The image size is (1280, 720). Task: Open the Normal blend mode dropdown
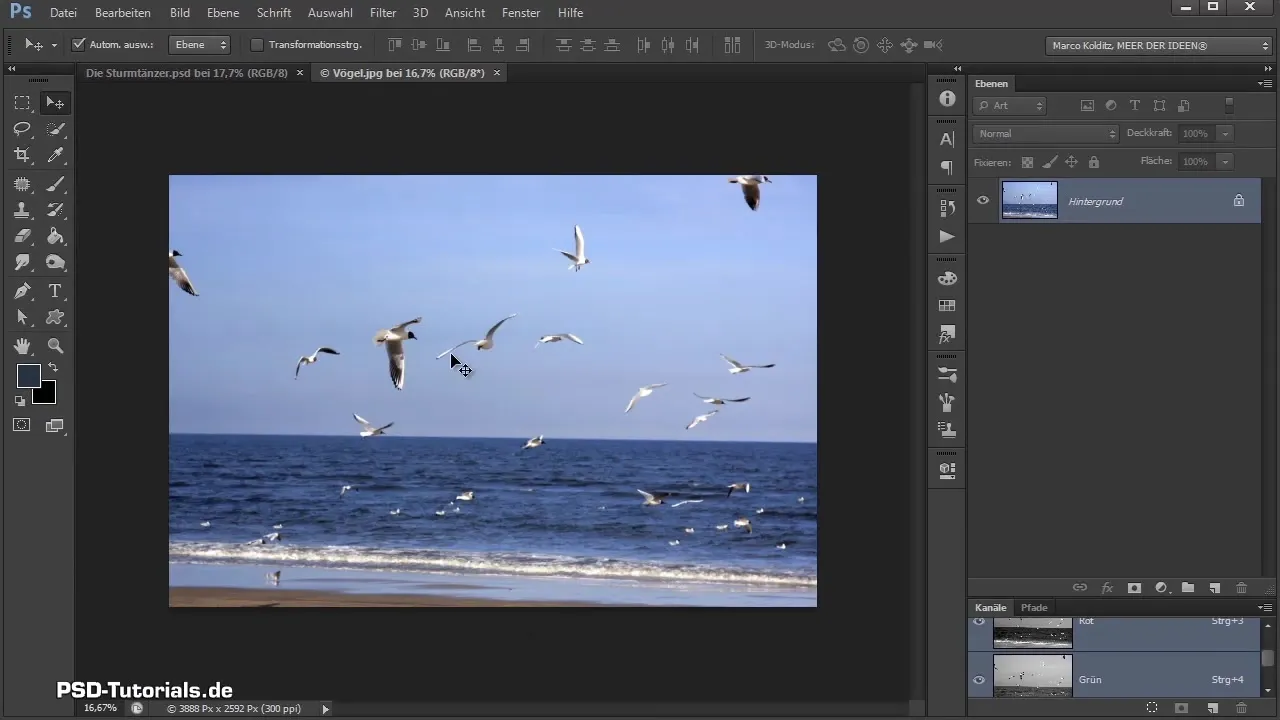pos(1045,133)
